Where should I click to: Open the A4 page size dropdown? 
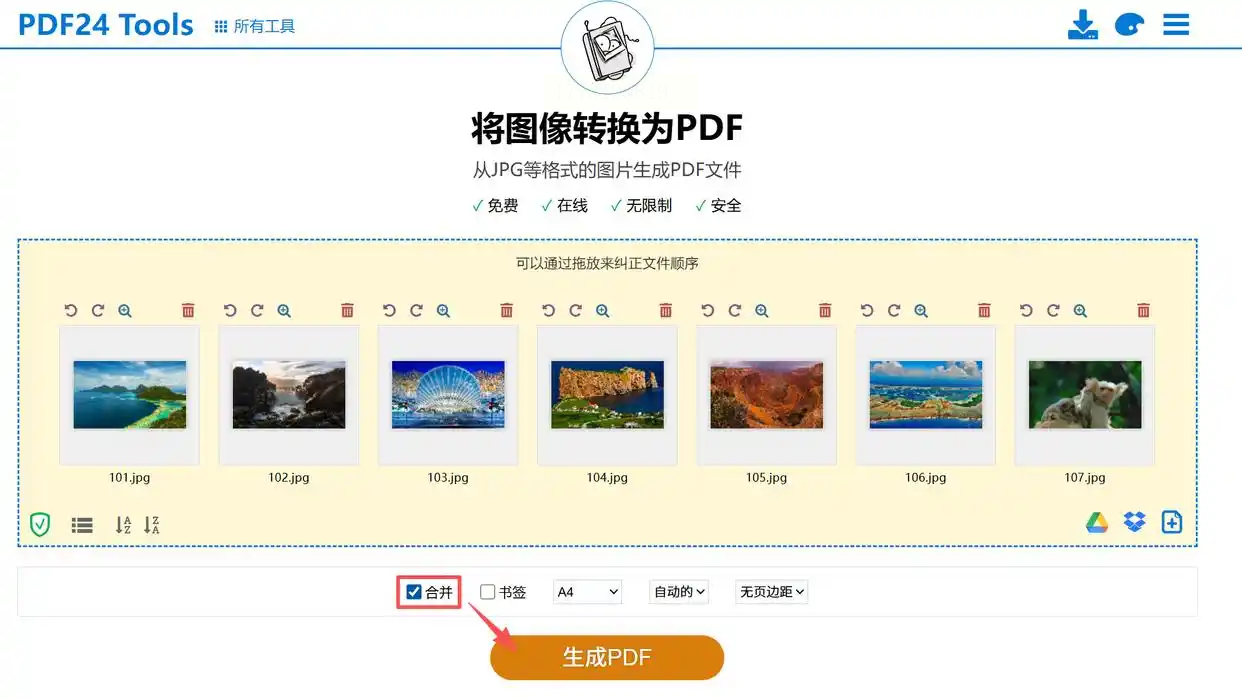588,592
